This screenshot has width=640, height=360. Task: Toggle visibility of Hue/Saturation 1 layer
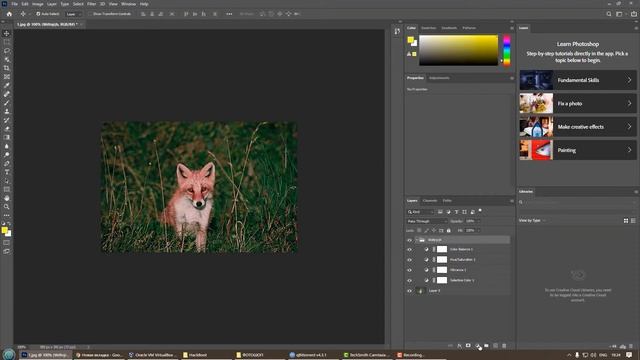click(x=409, y=260)
